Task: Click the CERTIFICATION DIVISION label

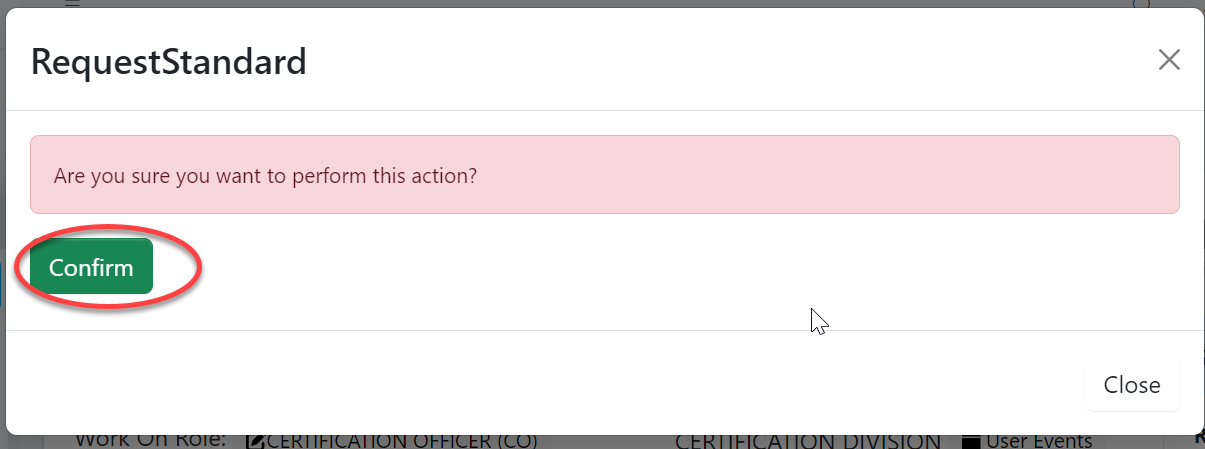Action: pyautogui.click(x=808, y=441)
